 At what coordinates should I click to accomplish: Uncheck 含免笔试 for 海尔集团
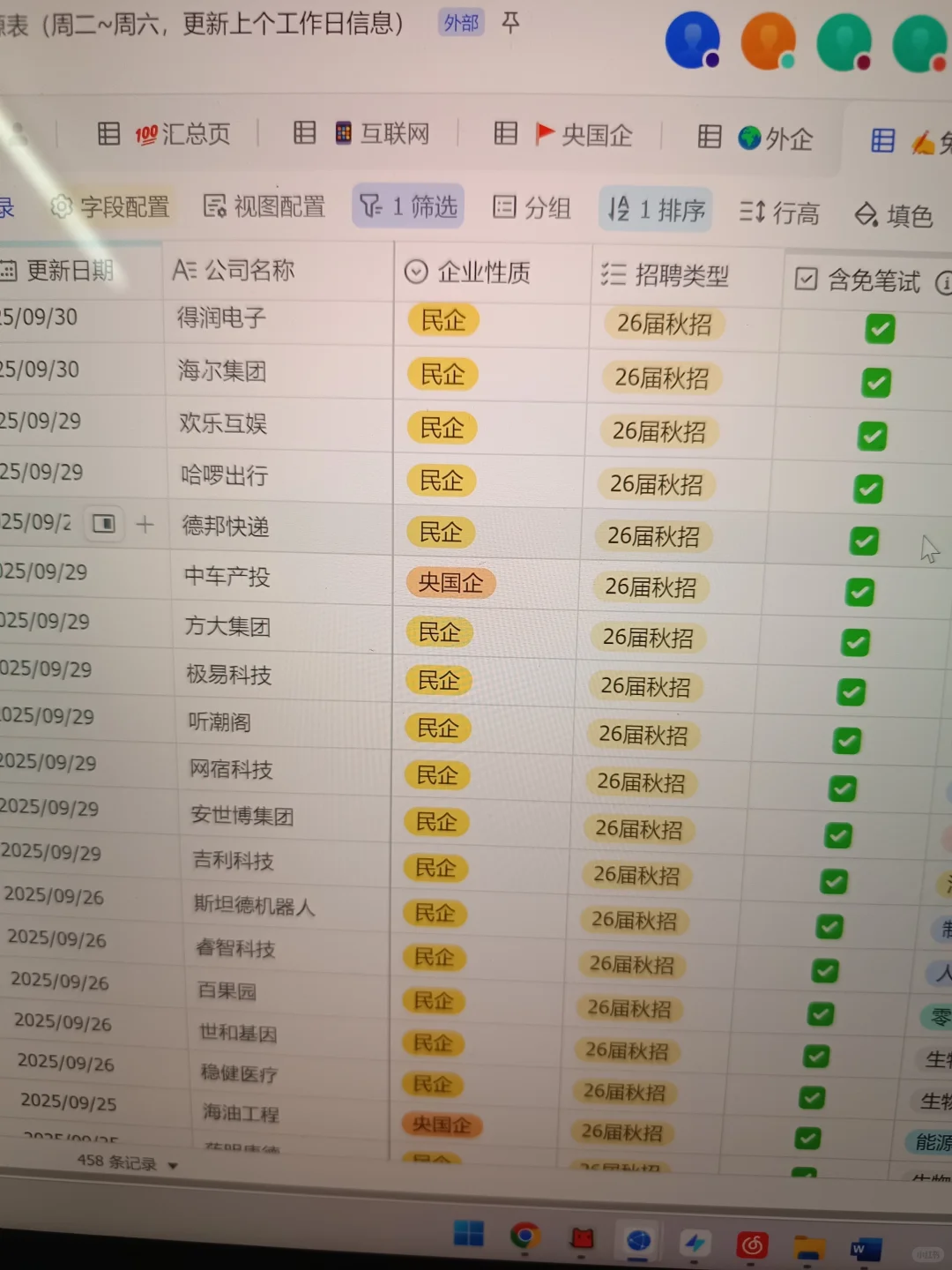point(876,383)
